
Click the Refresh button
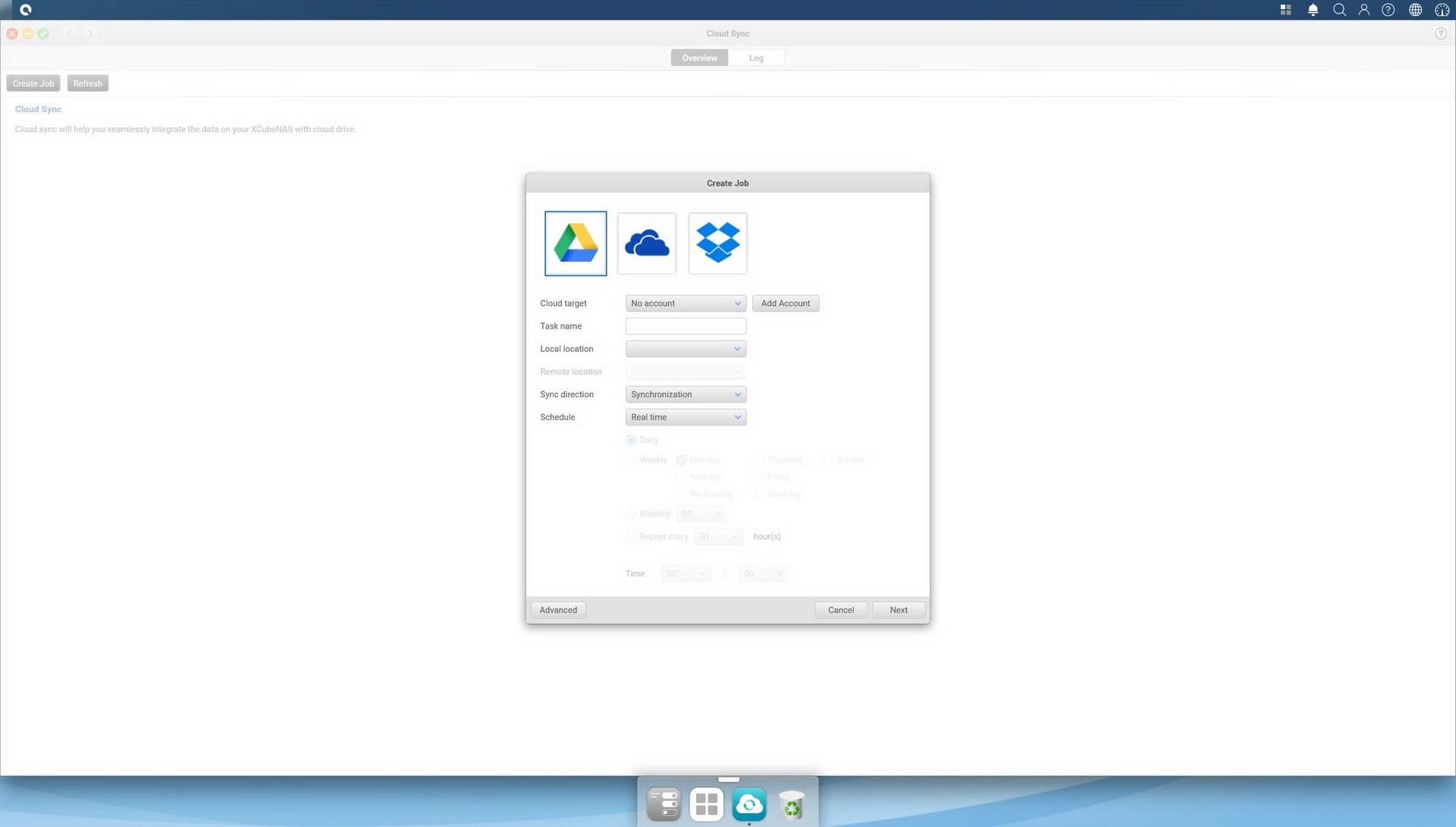[88, 83]
